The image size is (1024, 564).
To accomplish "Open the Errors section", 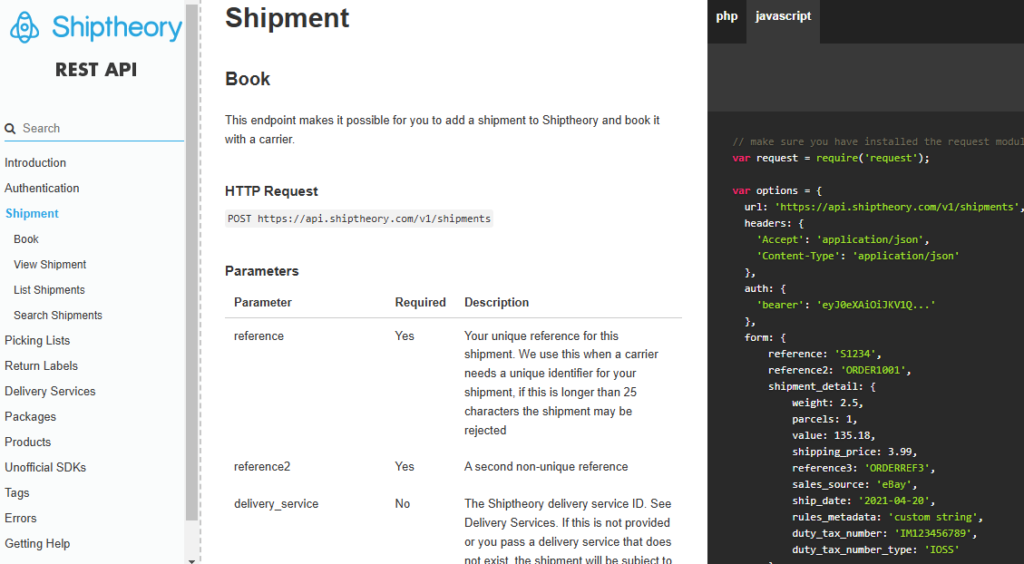I will tap(20, 518).
